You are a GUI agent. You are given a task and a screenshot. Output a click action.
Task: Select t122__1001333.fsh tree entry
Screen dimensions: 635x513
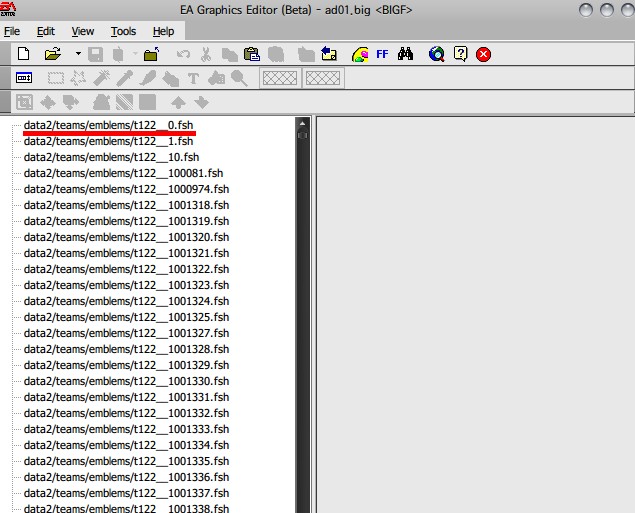126,429
